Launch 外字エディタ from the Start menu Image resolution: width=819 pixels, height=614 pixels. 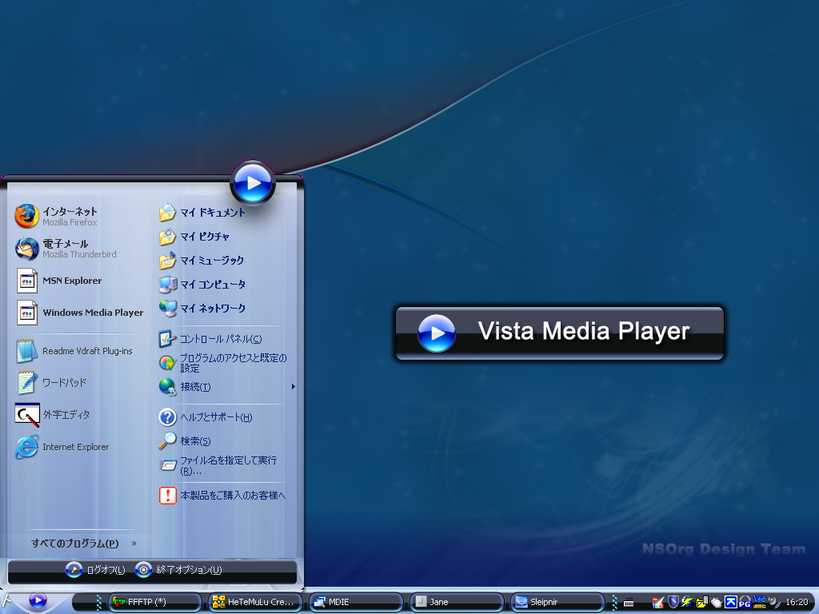pos(52,415)
